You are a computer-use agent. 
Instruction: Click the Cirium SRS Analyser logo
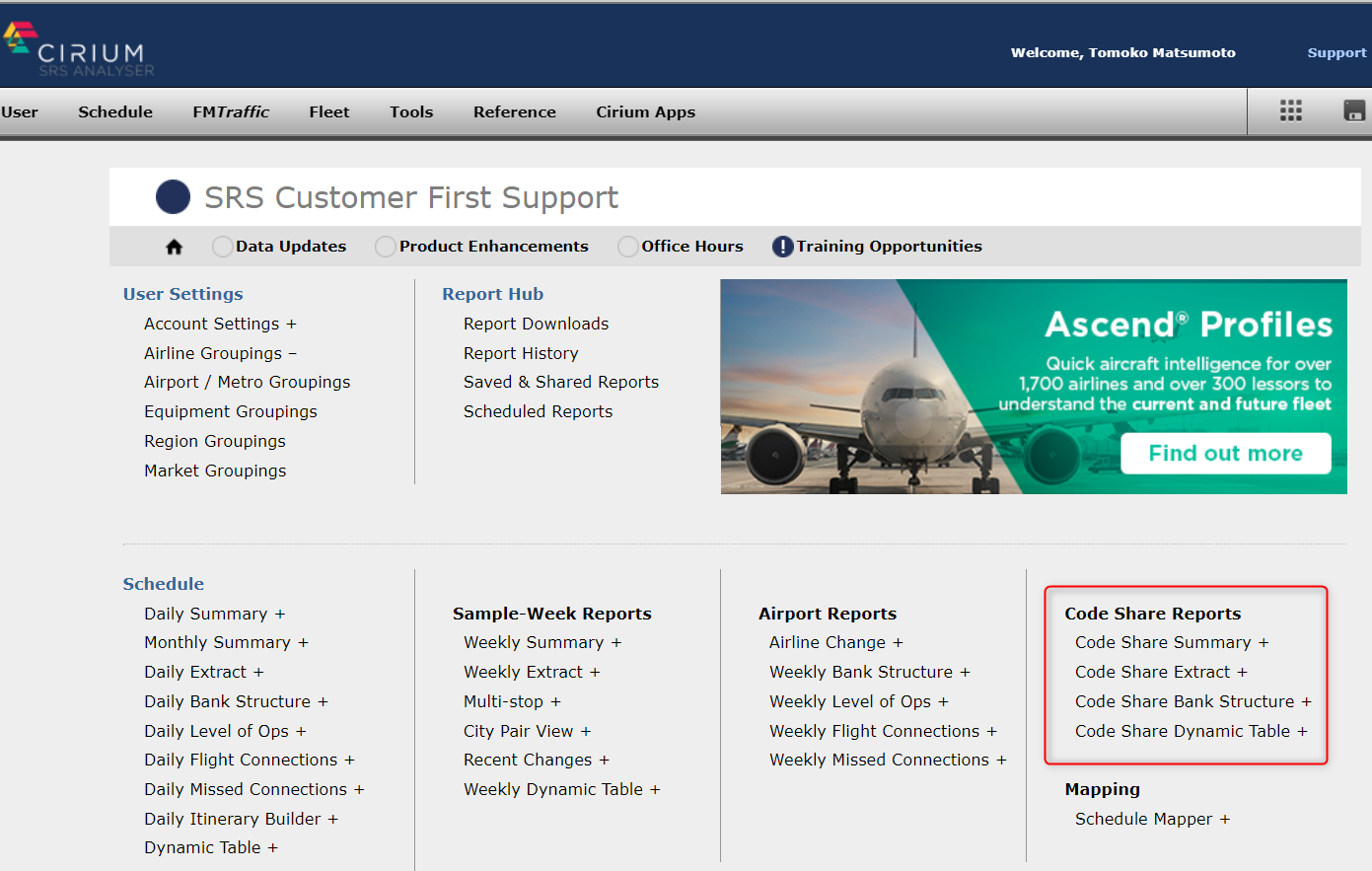[79, 49]
